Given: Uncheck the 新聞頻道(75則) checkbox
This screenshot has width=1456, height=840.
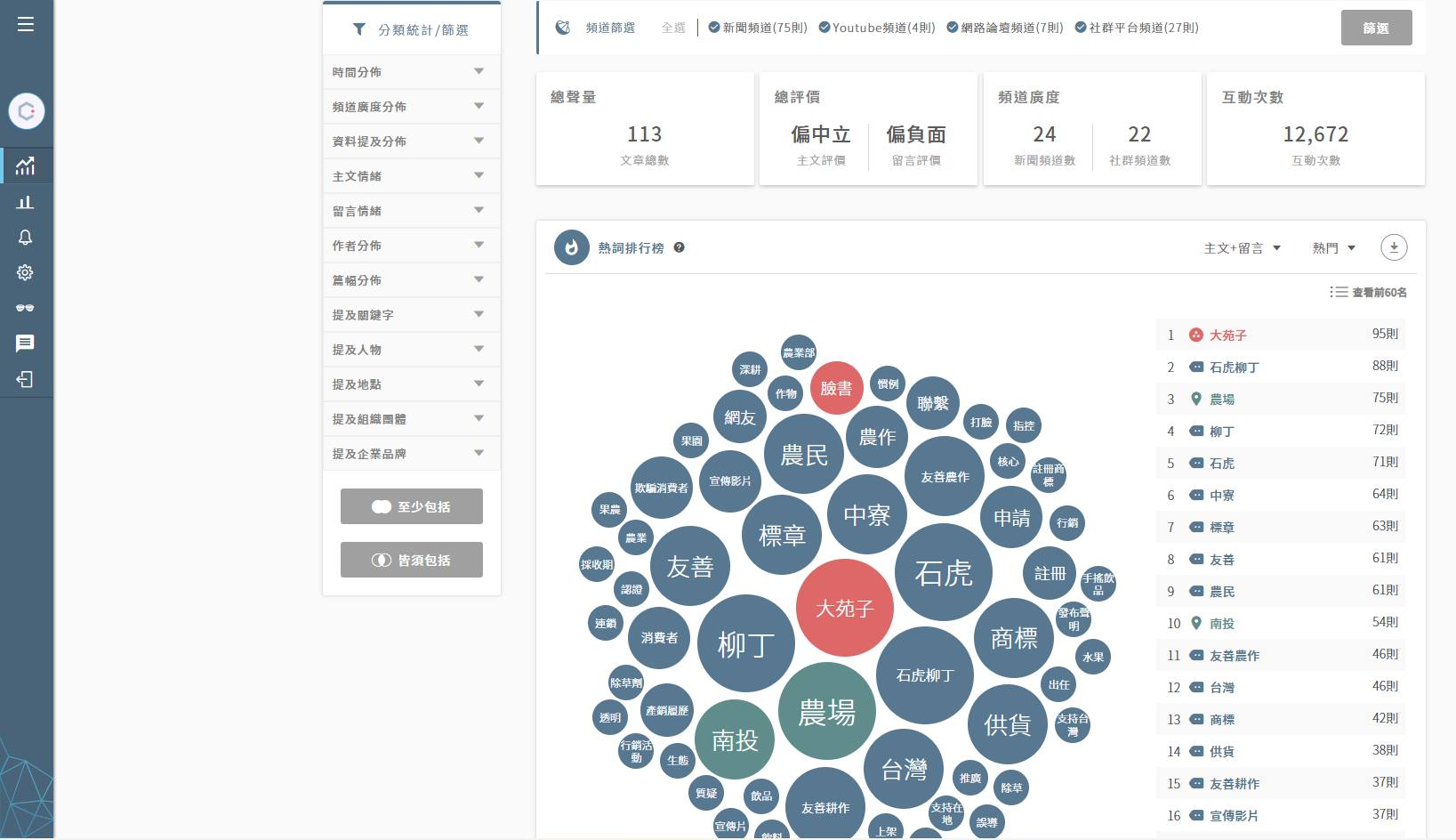Looking at the screenshot, I should (x=714, y=28).
